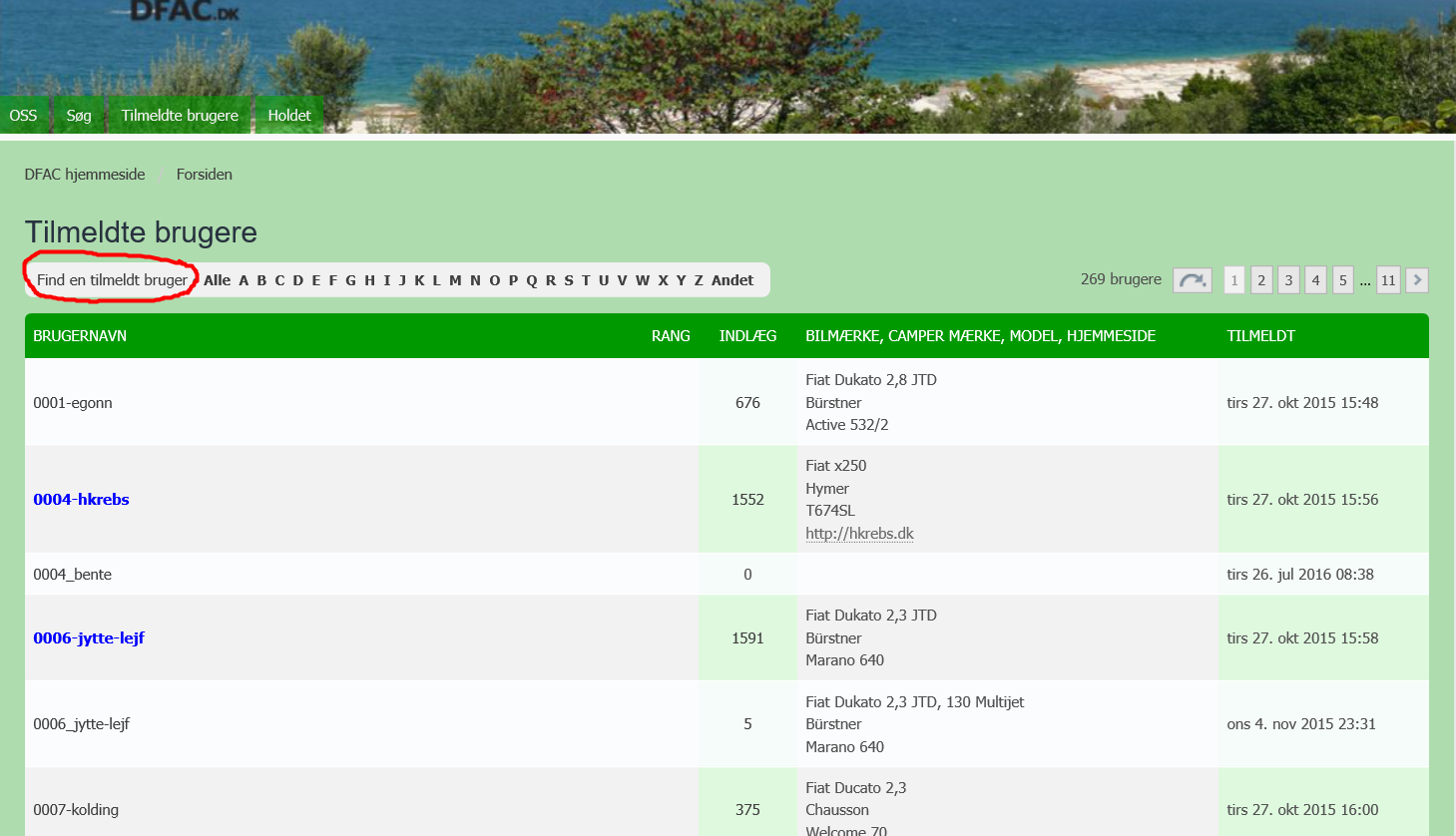Open the Holdet navigation tab

click(289, 116)
